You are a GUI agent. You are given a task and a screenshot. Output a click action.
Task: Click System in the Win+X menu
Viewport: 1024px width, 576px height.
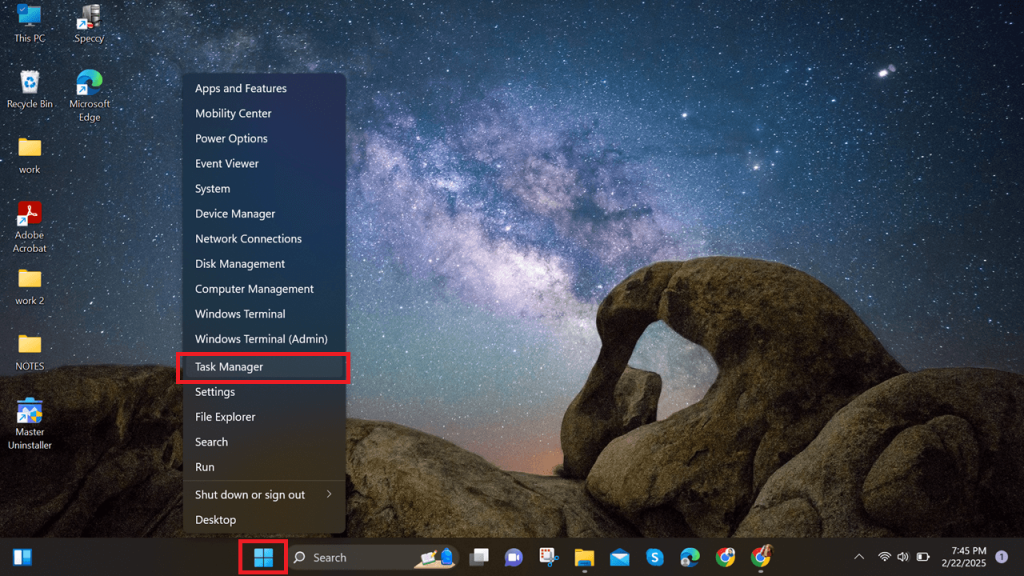click(x=264, y=189)
